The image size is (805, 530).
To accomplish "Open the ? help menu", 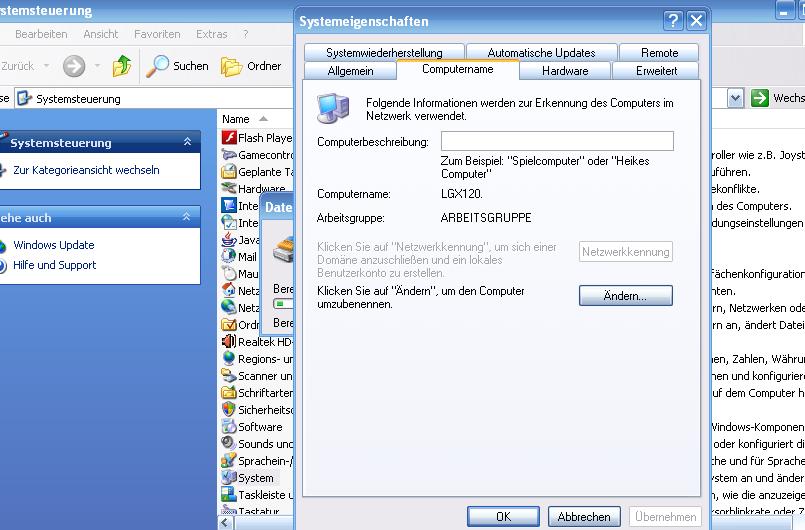I will [246, 34].
